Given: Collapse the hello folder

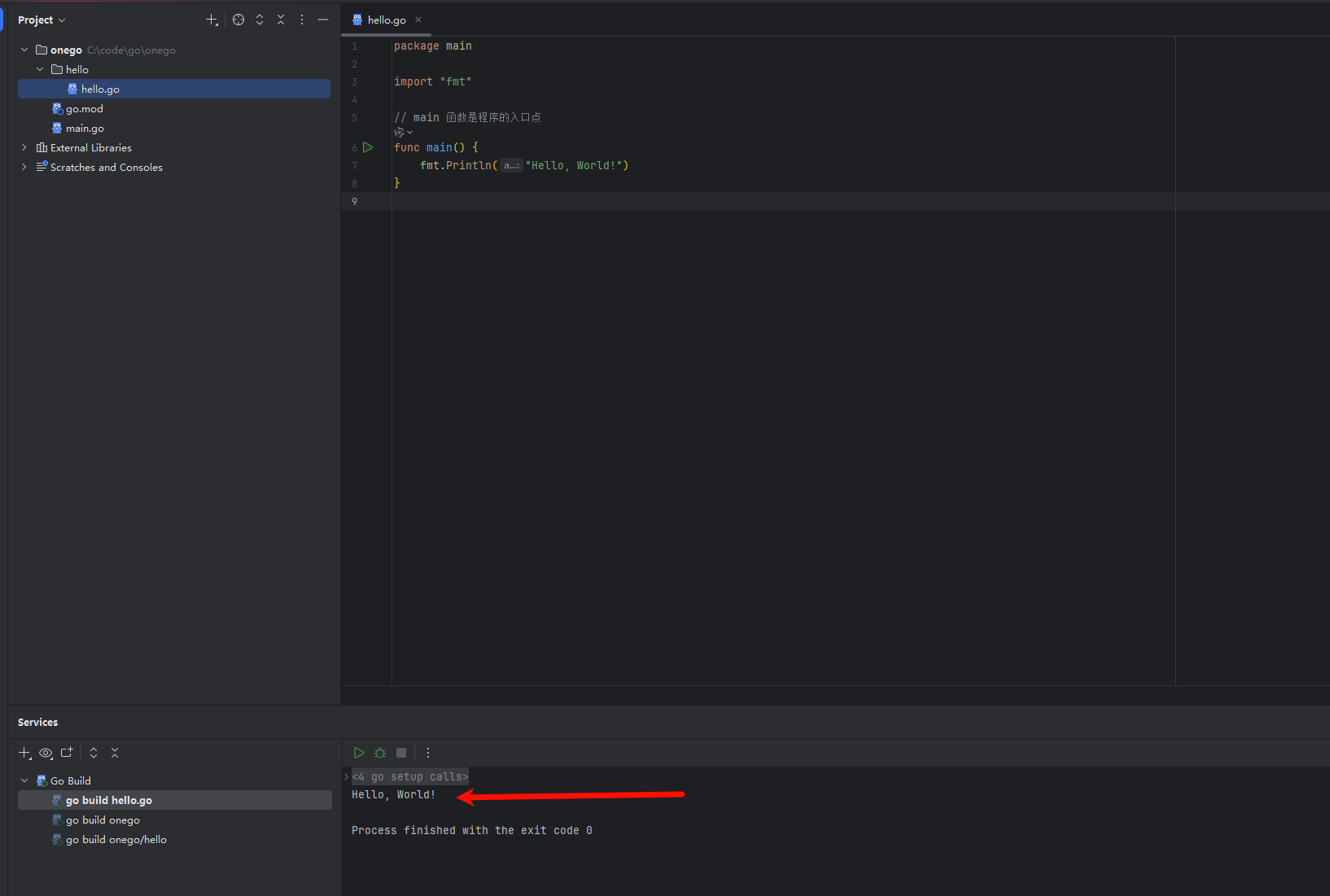Looking at the screenshot, I should 40,69.
